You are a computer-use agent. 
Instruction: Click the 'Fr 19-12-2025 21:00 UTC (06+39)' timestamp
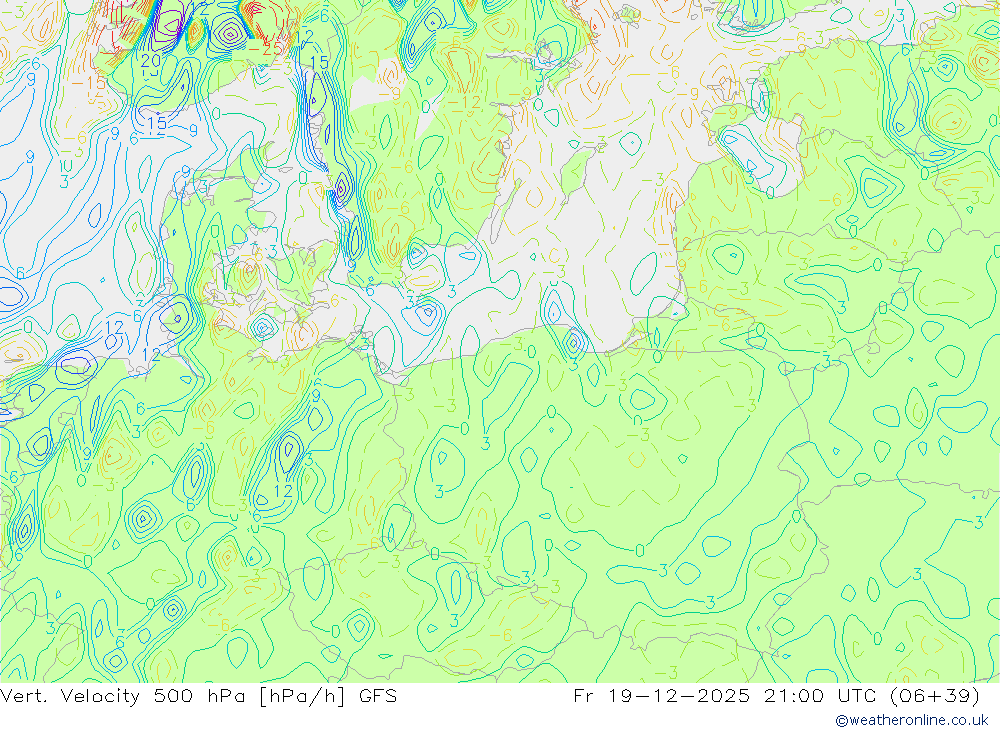[x=776, y=696]
